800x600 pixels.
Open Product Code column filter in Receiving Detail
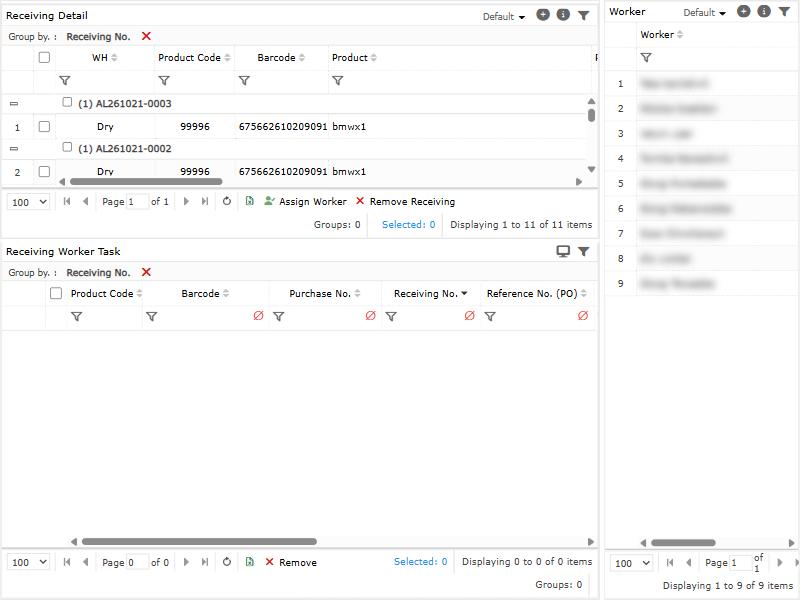click(x=164, y=81)
